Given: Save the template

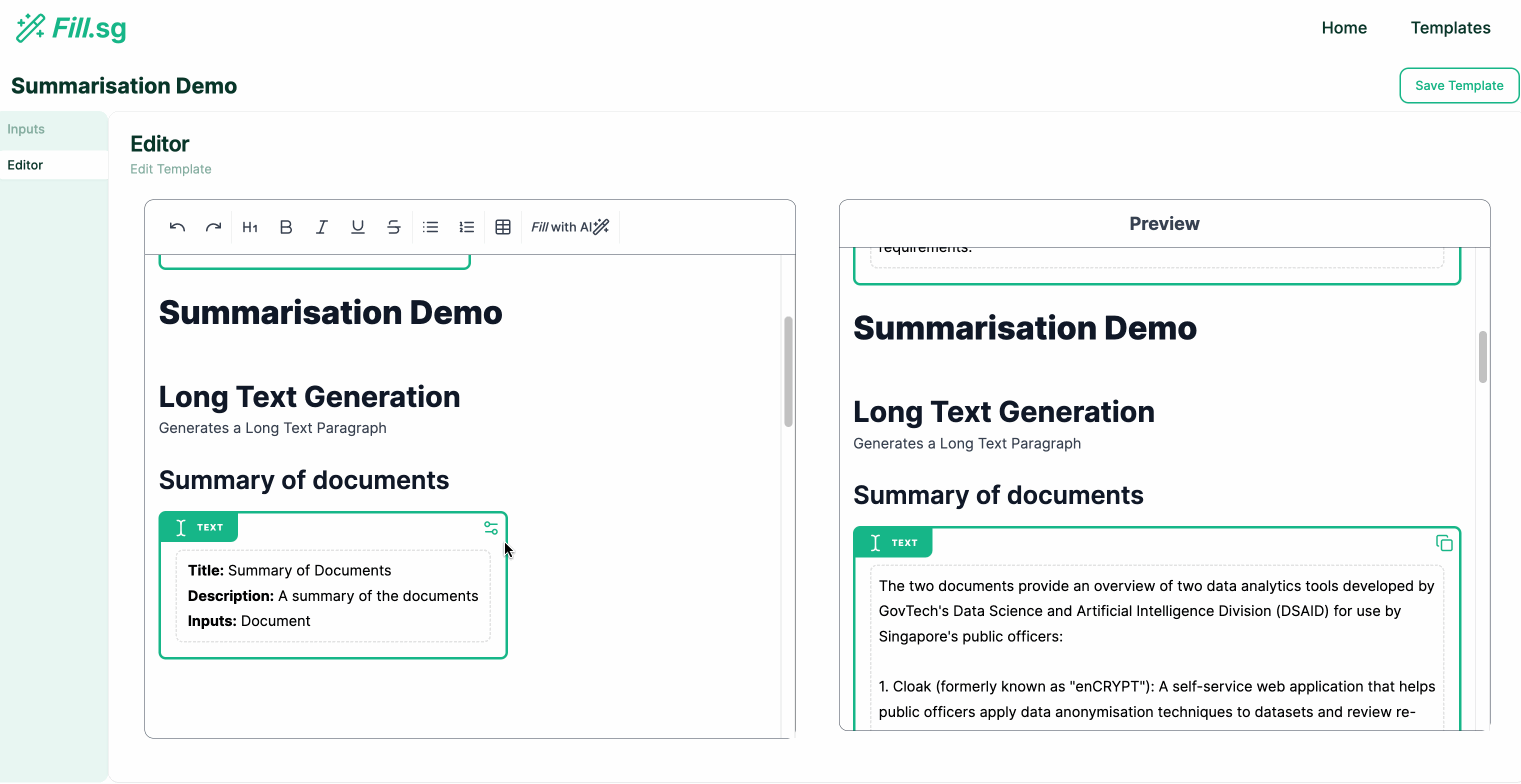Looking at the screenshot, I should (x=1459, y=86).
